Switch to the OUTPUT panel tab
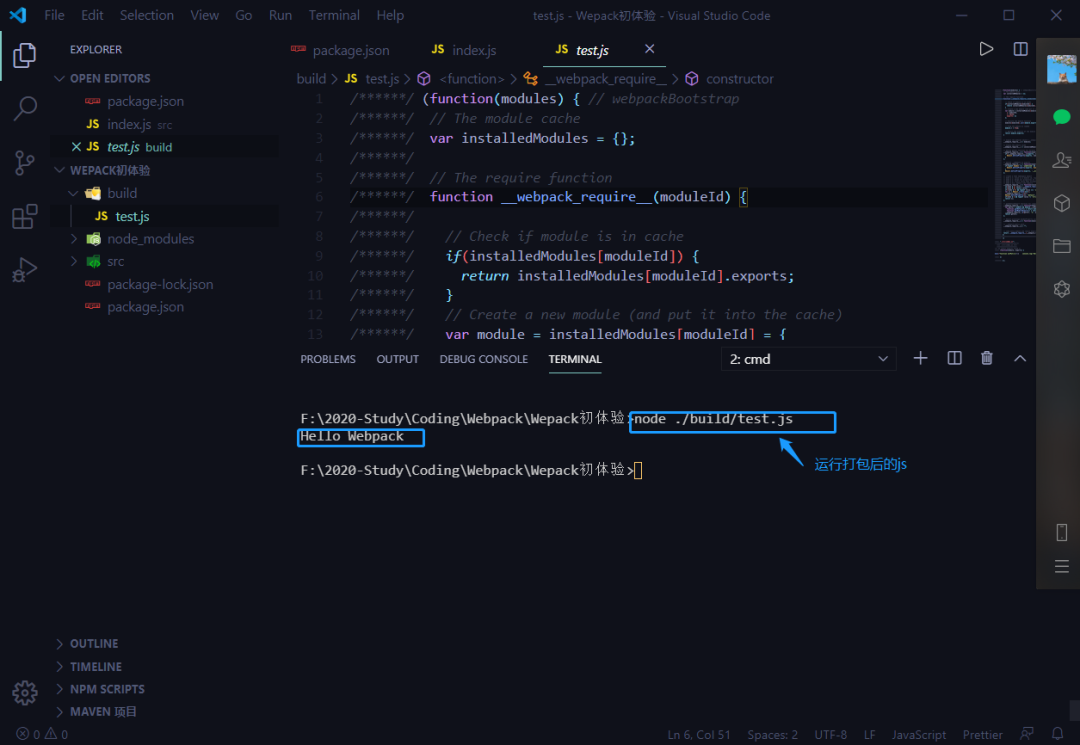Image resolution: width=1080 pixels, height=745 pixels. [397, 359]
